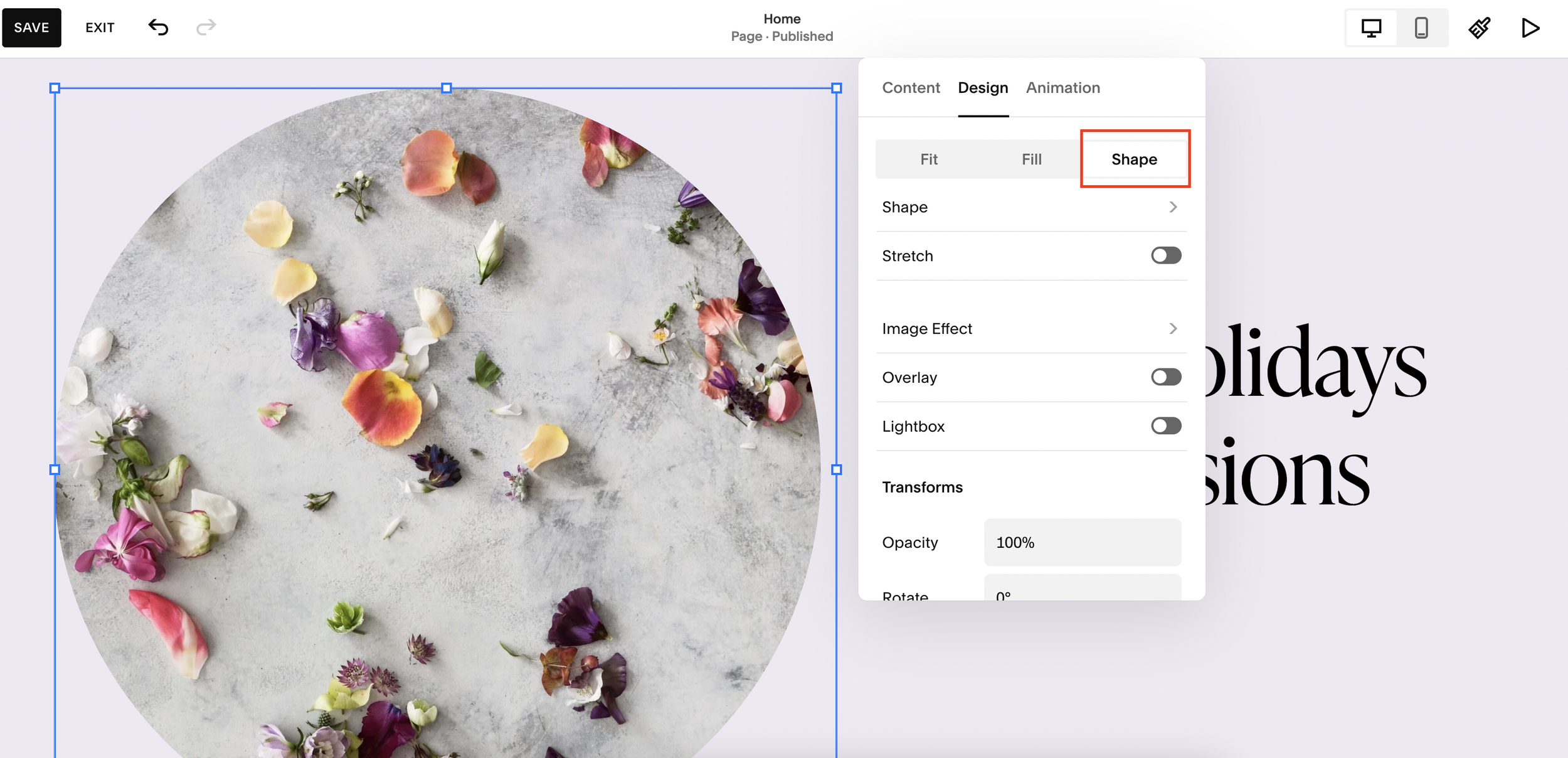The image size is (1568, 758).
Task: Expand the Shape options chevron
Action: 1173,207
